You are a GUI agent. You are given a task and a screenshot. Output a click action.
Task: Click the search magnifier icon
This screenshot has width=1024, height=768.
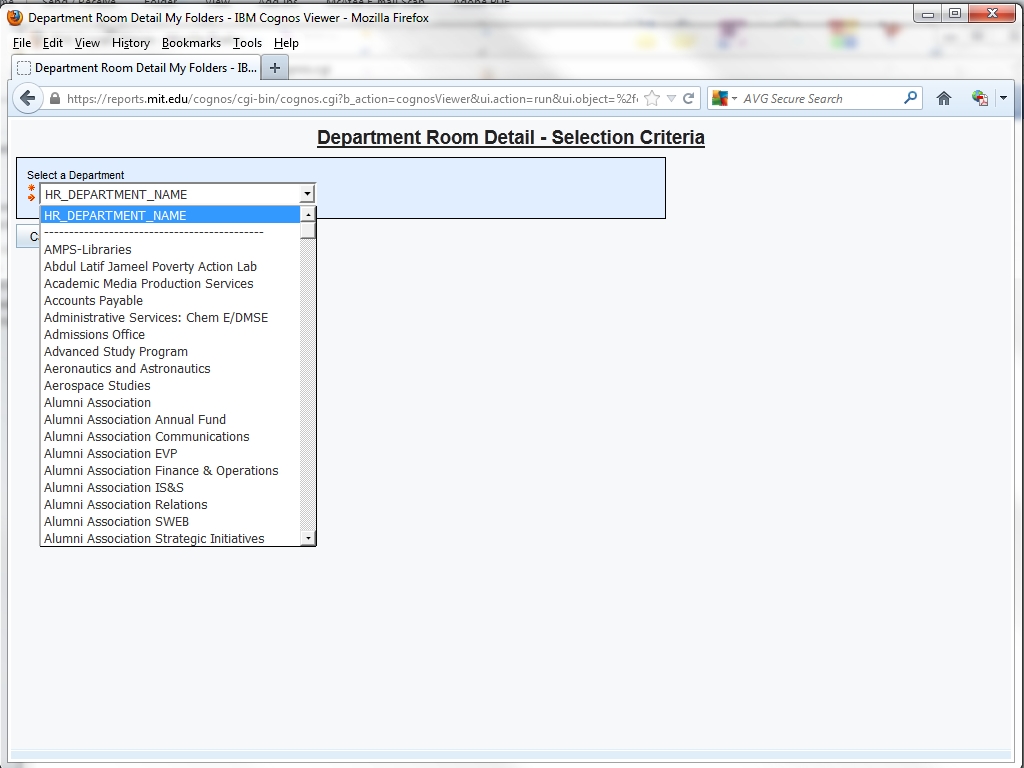910,98
